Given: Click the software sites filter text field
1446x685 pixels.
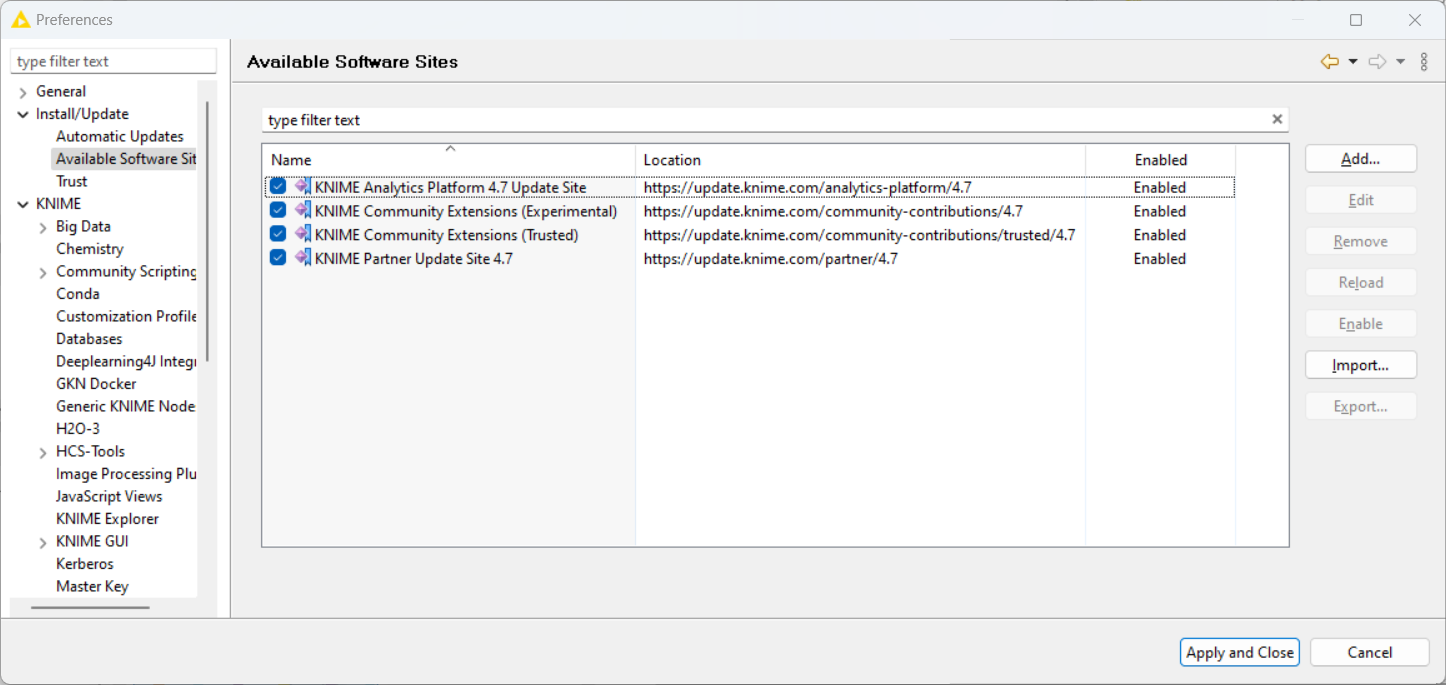Looking at the screenshot, I should [x=766, y=120].
